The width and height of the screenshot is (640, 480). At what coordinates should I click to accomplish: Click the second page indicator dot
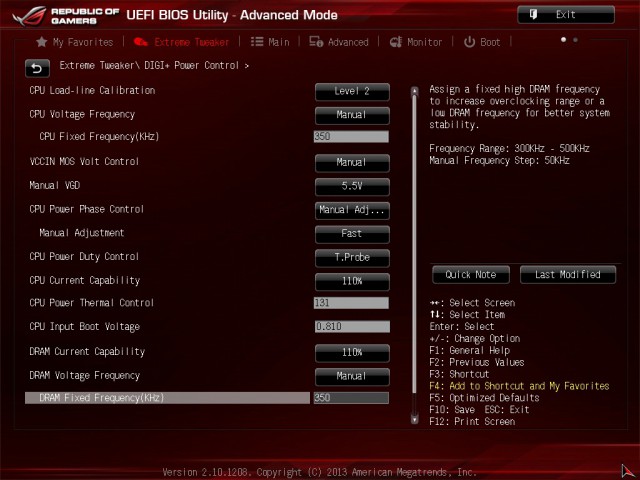575,40
